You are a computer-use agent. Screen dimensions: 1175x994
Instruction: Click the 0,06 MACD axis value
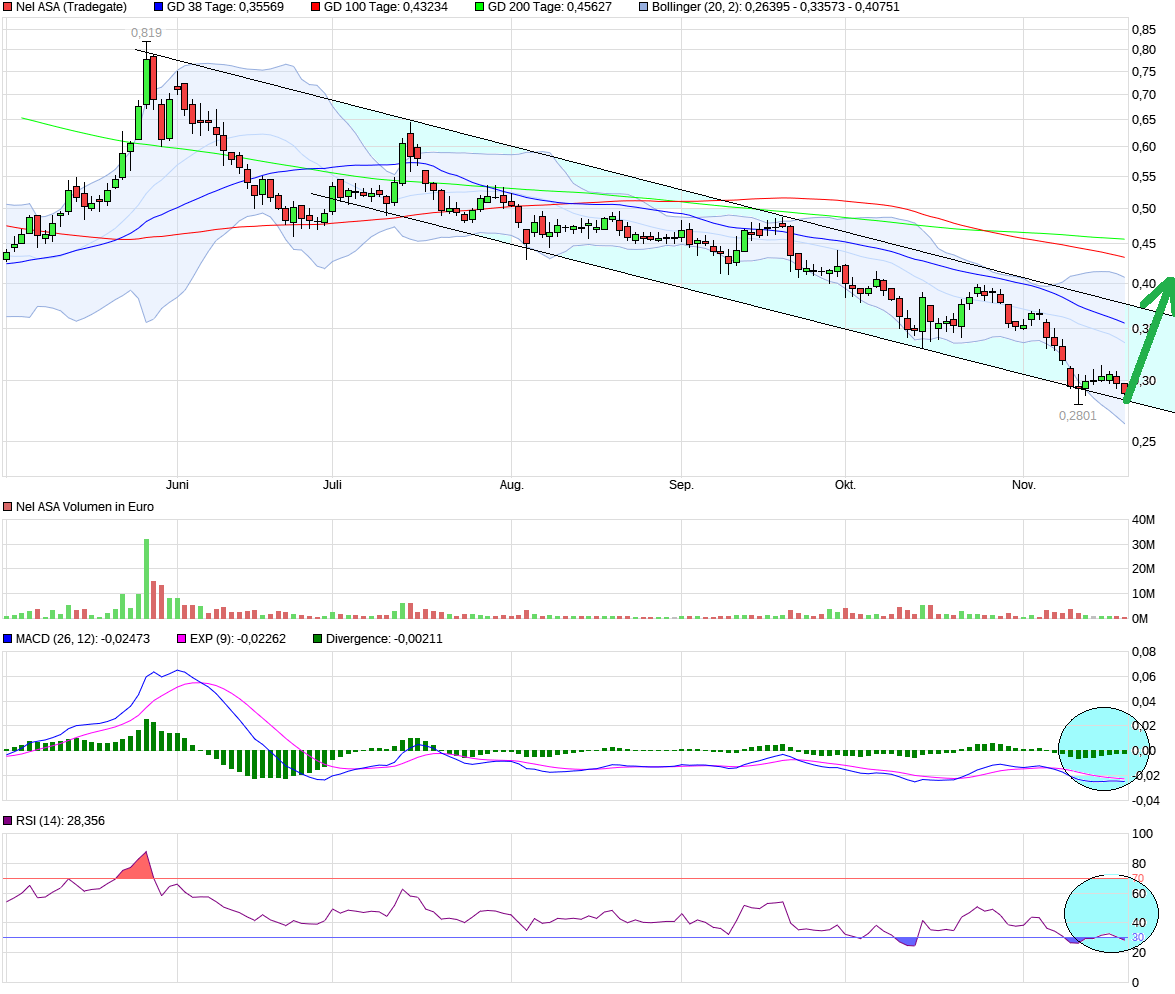[1144, 677]
